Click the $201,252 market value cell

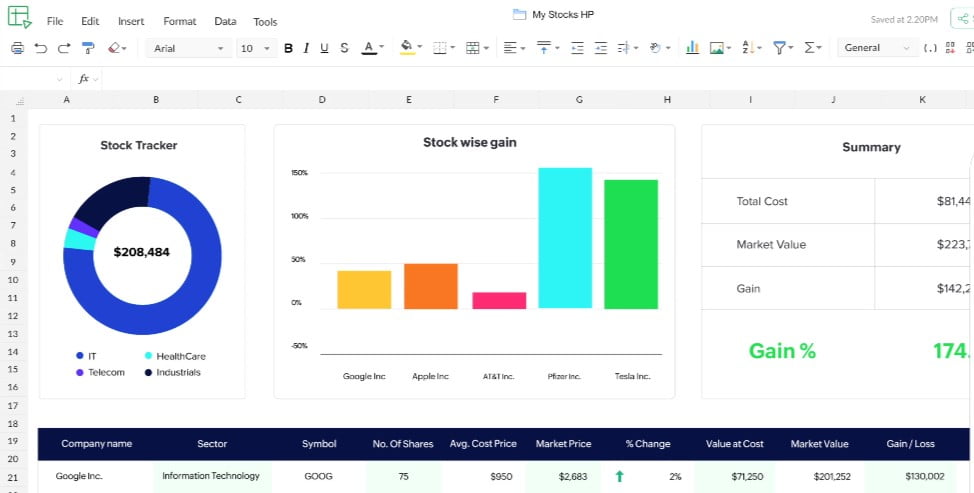pos(832,477)
